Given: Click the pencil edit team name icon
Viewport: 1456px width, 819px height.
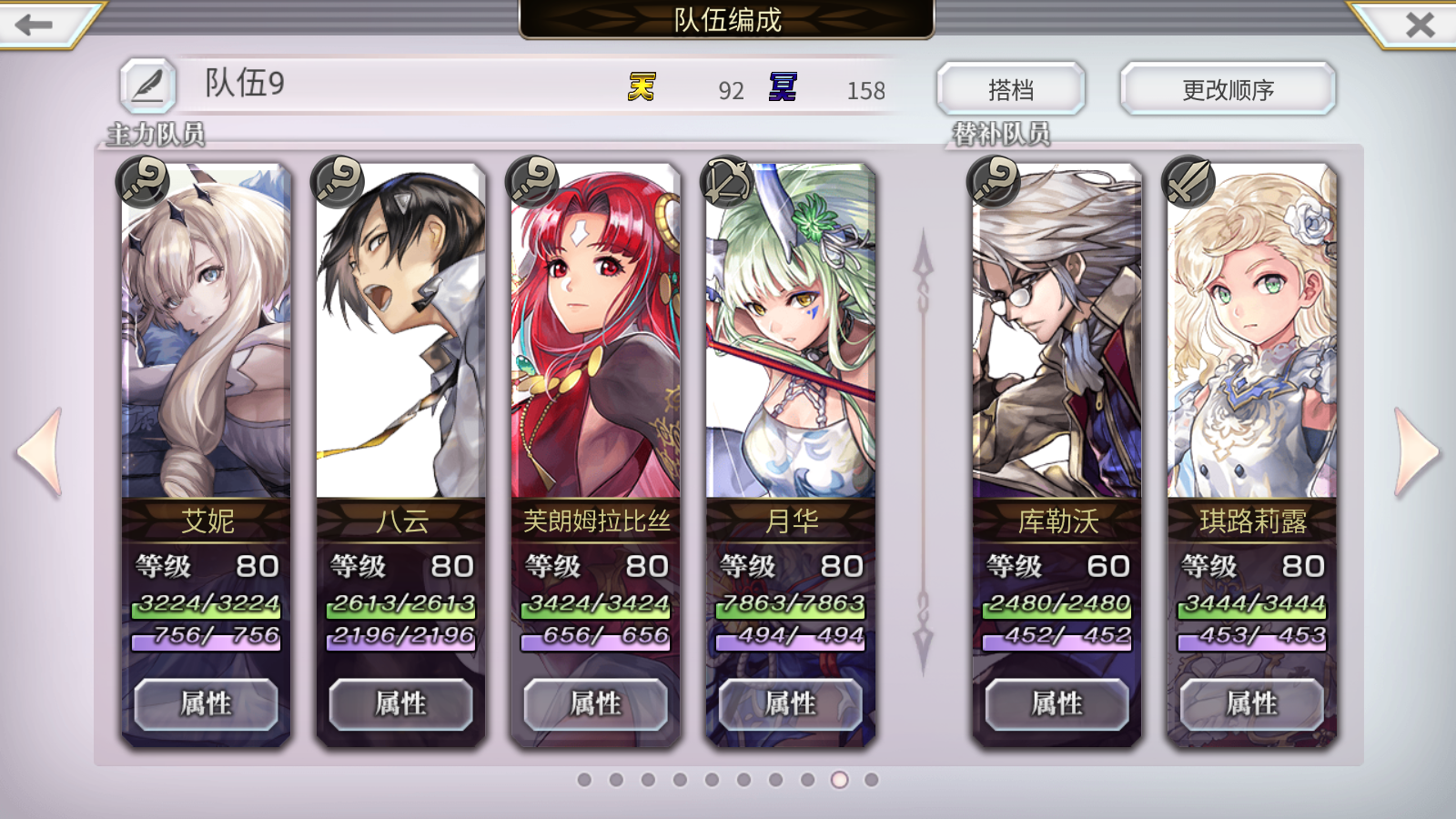Looking at the screenshot, I should pos(148,86).
